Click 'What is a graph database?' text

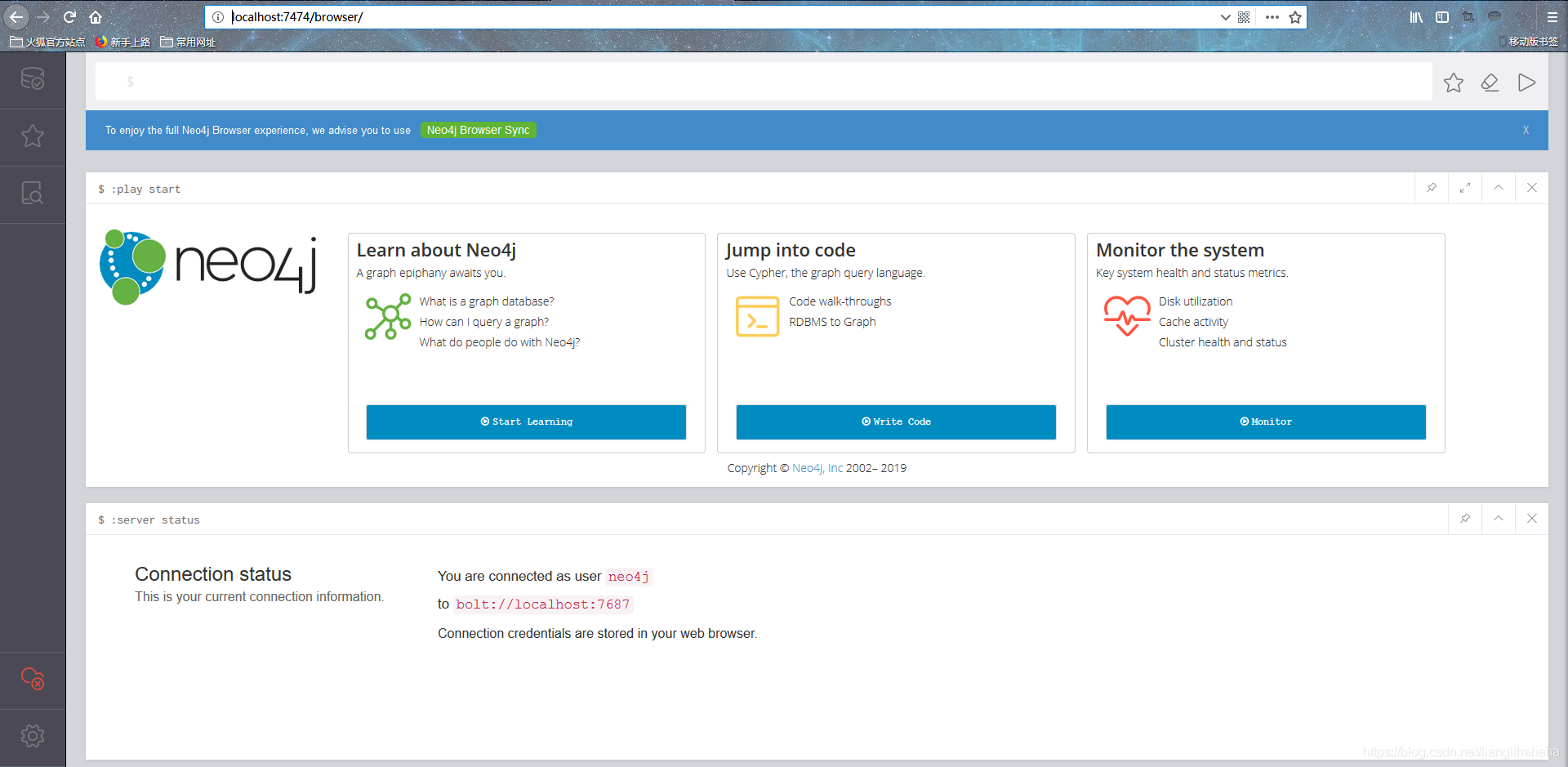pyautogui.click(x=487, y=301)
